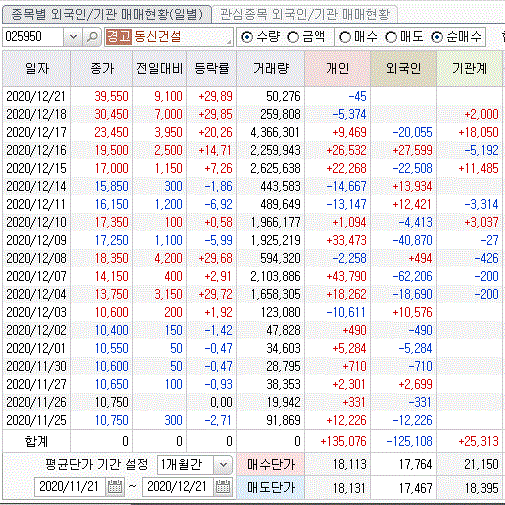Click 전일대비 value 9,100

click(x=168, y=96)
